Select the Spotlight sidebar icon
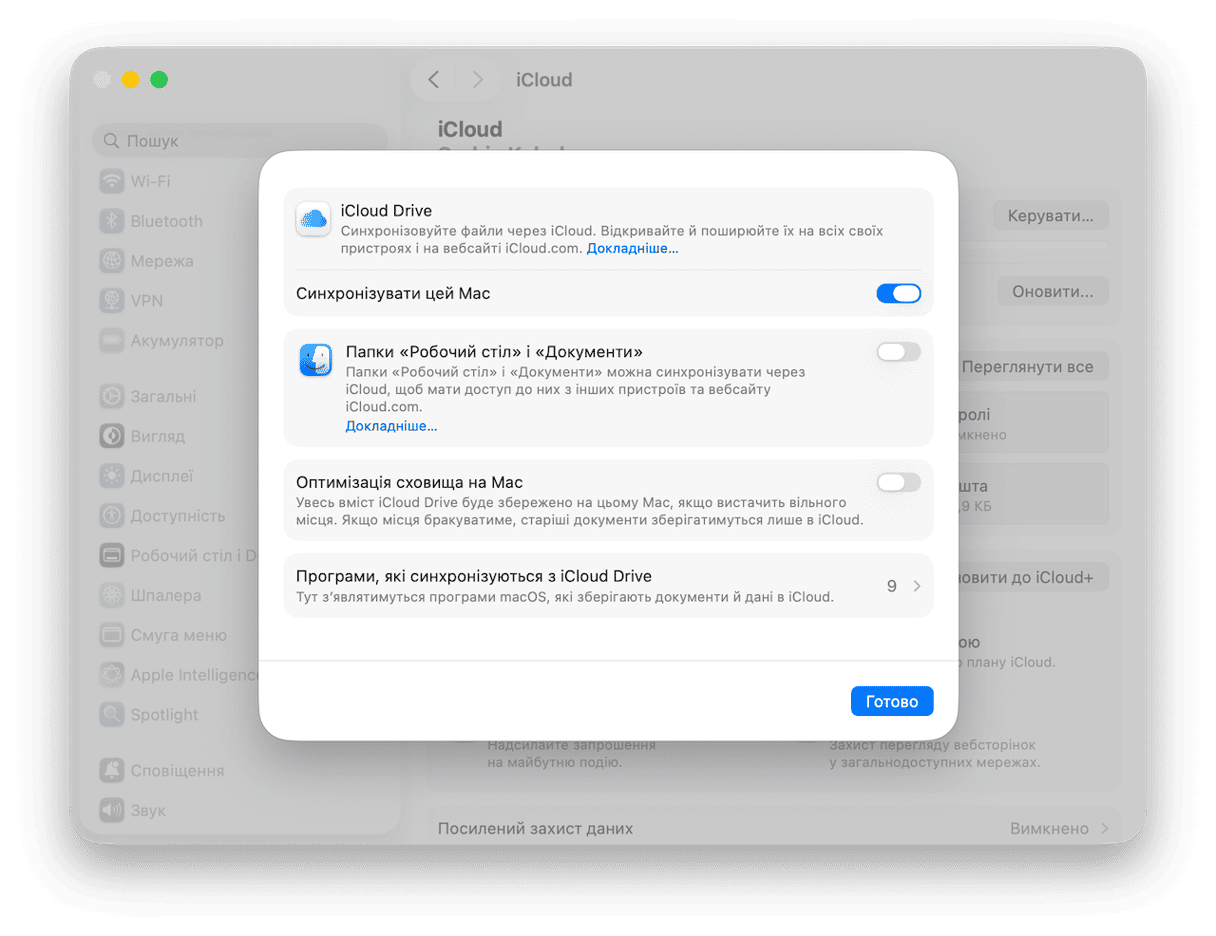This screenshot has height=936, width=1216. [113, 715]
